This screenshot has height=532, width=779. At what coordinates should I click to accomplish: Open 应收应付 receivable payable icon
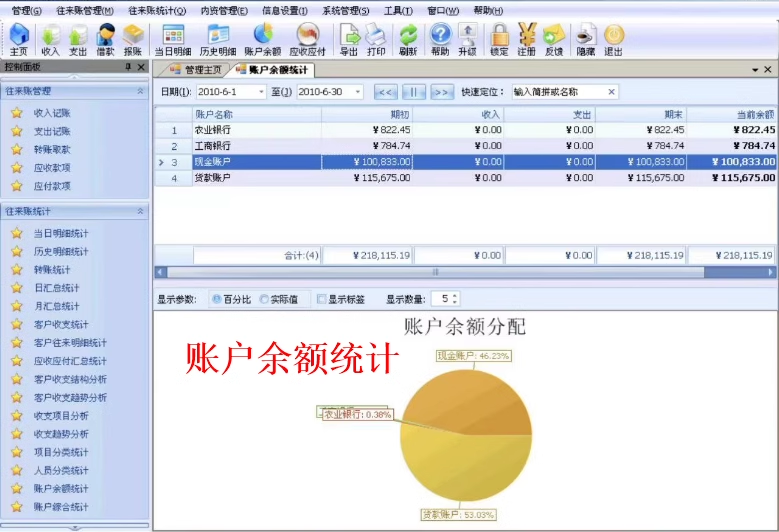point(308,40)
